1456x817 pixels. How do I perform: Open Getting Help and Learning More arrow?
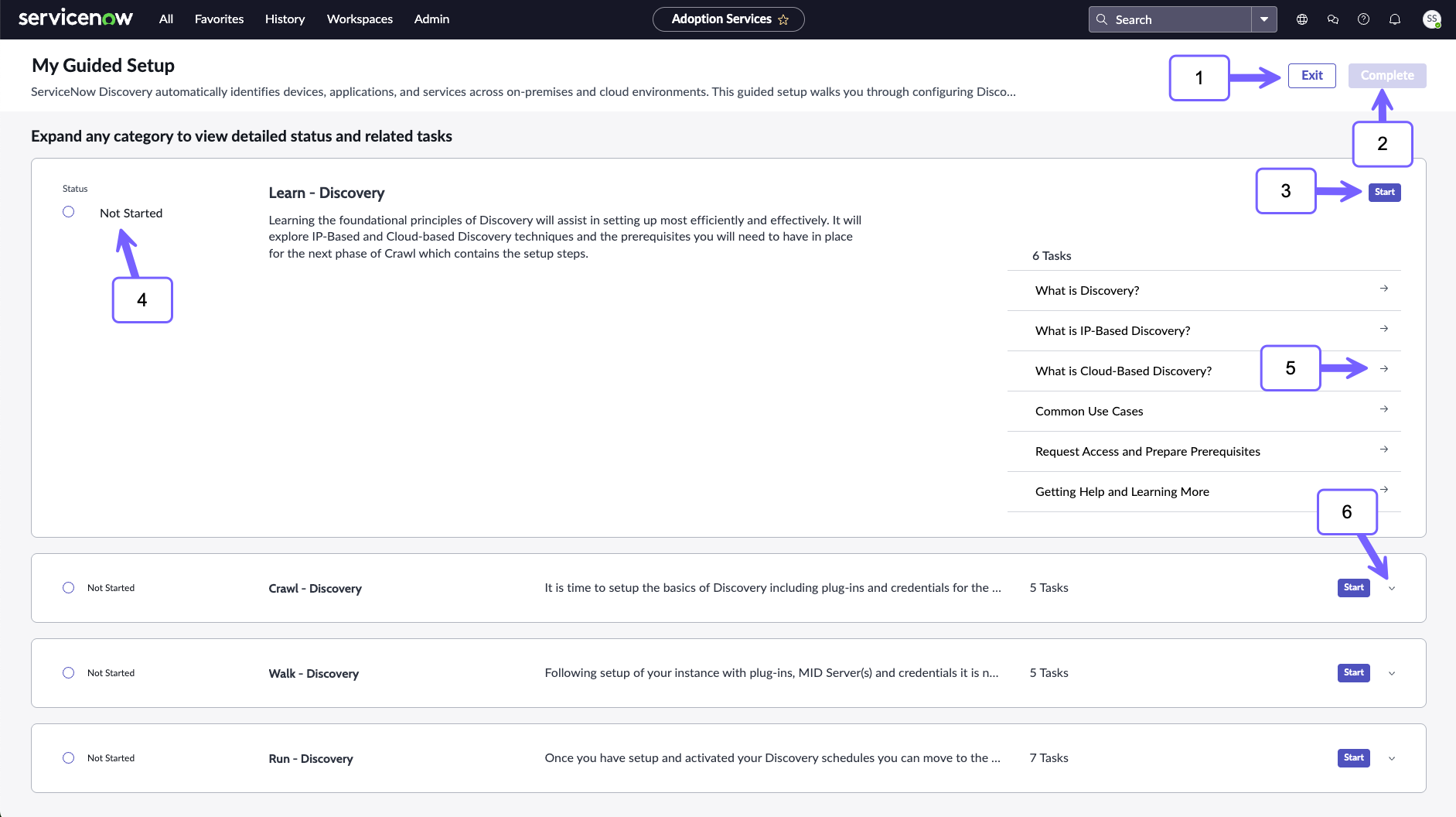pyautogui.click(x=1384, y=490)
